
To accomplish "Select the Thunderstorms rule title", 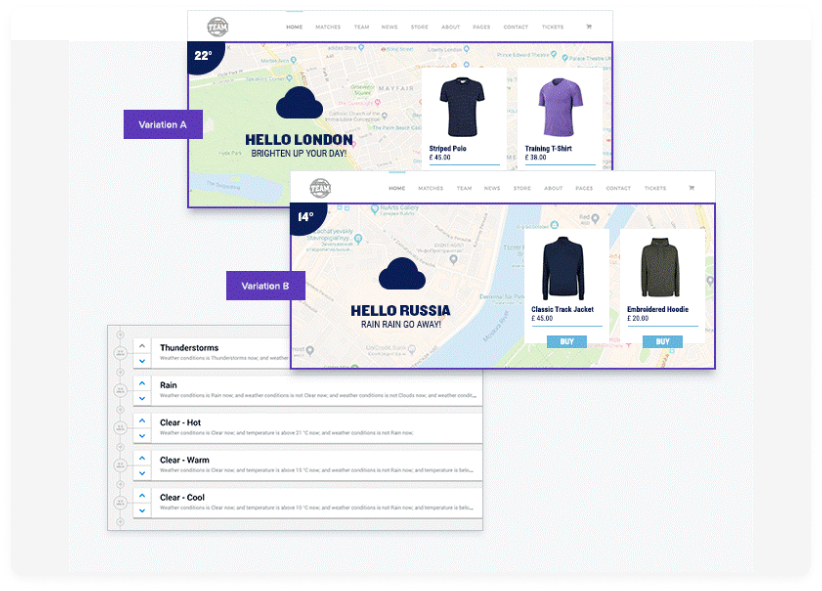I will [x=189, y=348].
